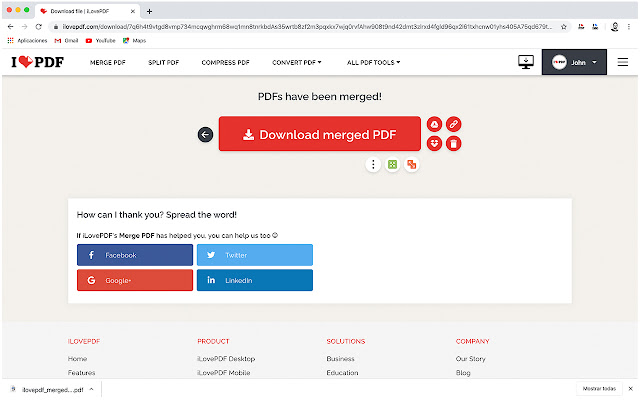This screenshot has height=400, width=640.
Task: Open the iLovePDF Desktop footer link
Action: click(x=226, y=359)
